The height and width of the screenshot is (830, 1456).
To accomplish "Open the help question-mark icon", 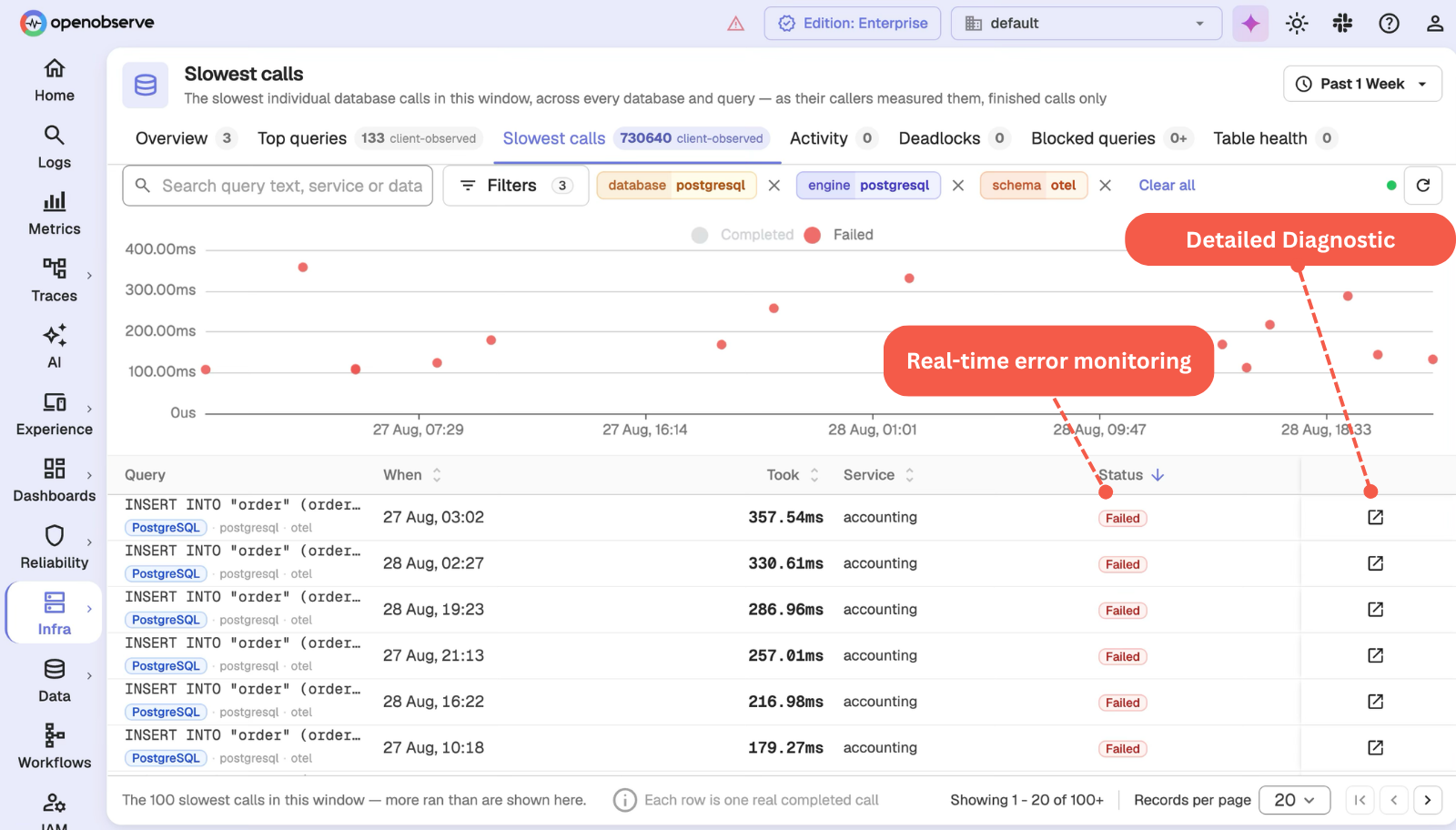I will (x=1389, y=24).
